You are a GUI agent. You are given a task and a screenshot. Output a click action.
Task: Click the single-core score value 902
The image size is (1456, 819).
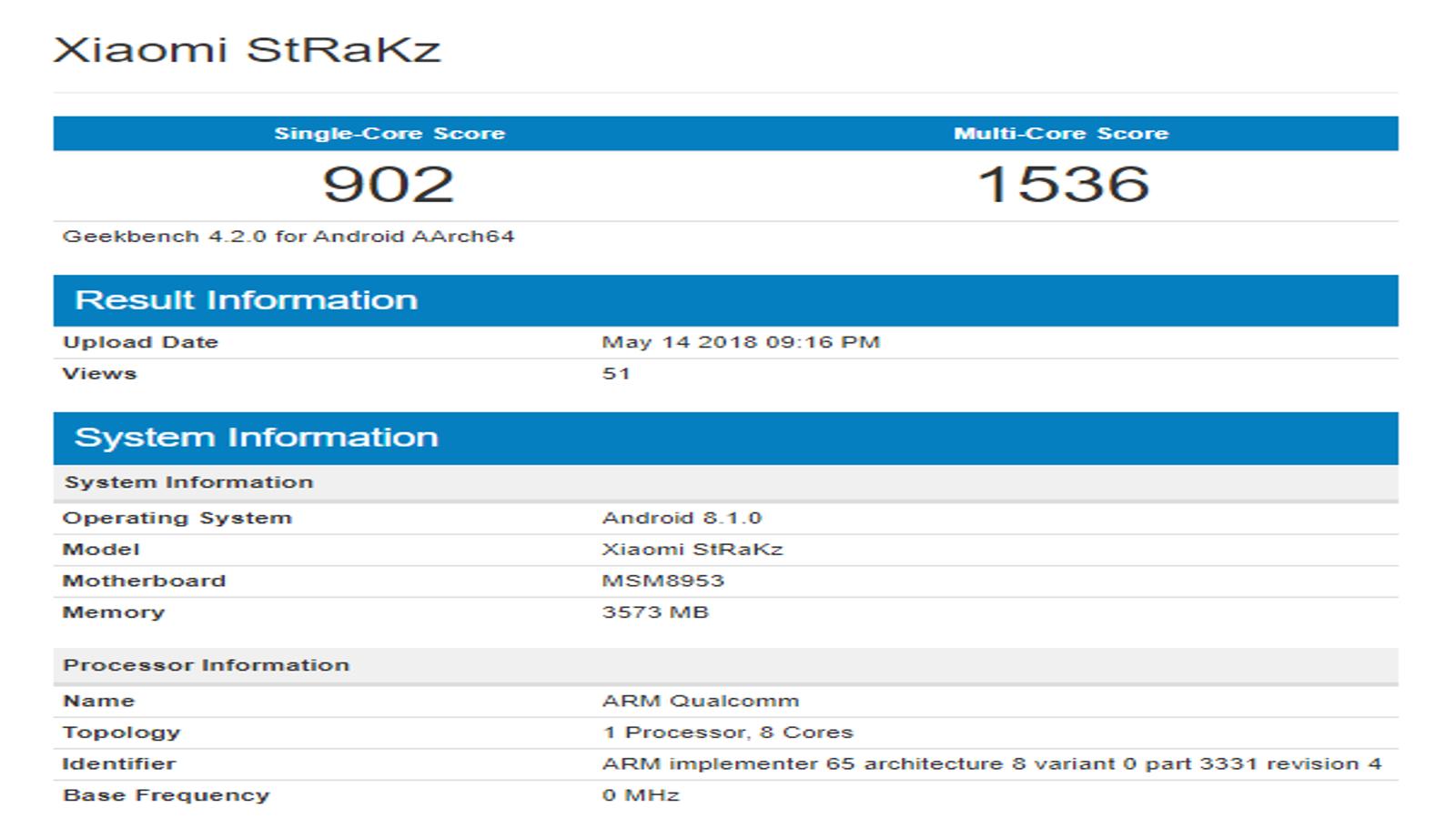click(x=389, y=184)
